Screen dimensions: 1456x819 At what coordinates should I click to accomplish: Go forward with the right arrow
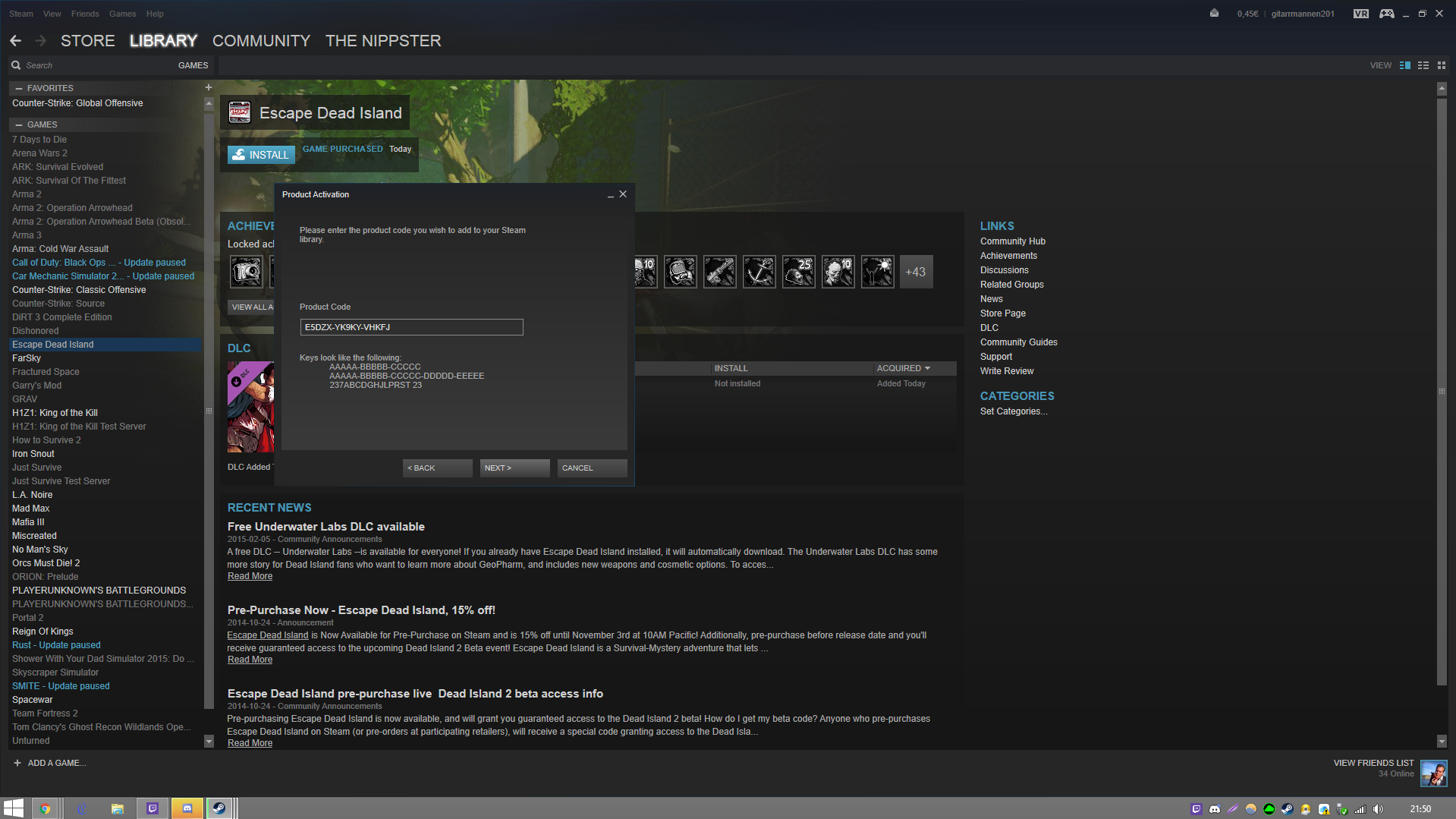(41, 41)
